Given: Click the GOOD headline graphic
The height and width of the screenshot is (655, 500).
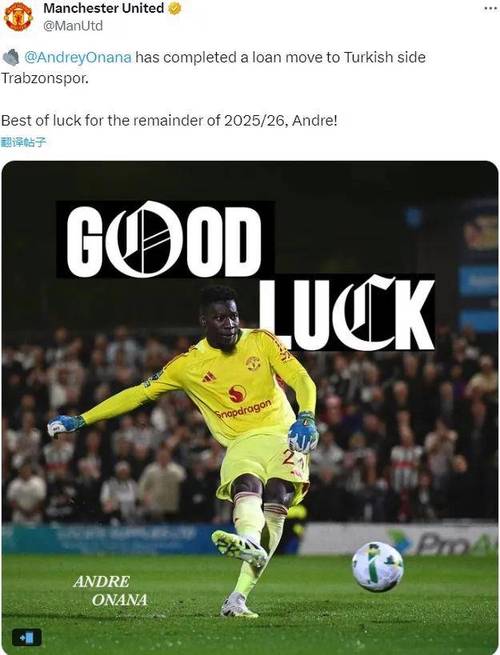Looking at the screenshot, I should (x=165, y=240).
